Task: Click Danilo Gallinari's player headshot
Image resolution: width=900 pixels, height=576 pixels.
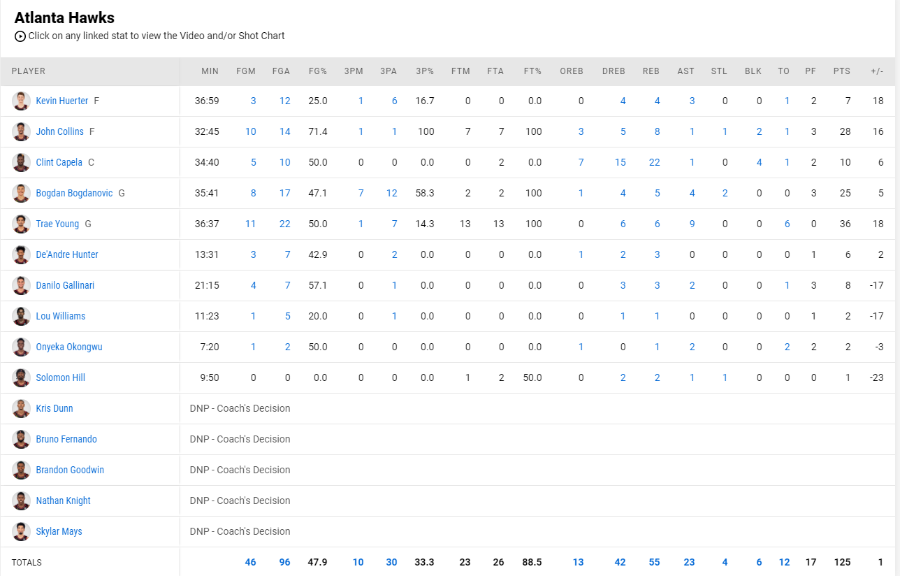Action: 21,286
